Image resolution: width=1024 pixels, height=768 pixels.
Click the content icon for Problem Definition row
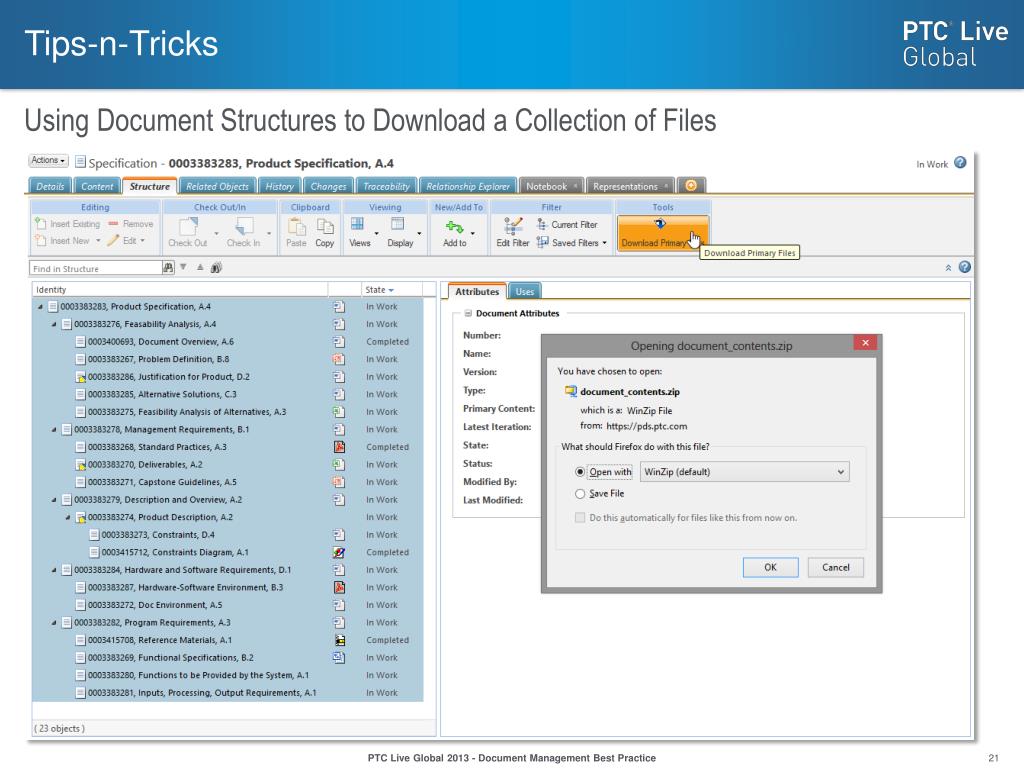tap(338, 359)
